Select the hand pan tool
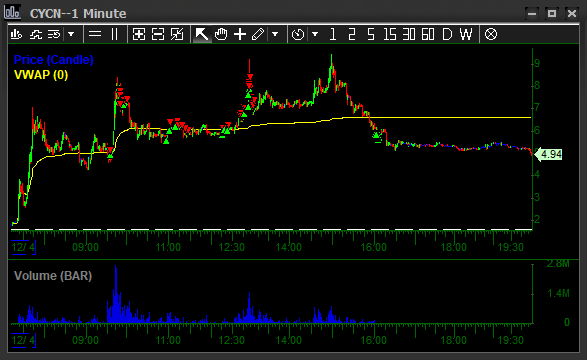The height and width of the screenshot is (360, 587). click(x=221, y=34)
